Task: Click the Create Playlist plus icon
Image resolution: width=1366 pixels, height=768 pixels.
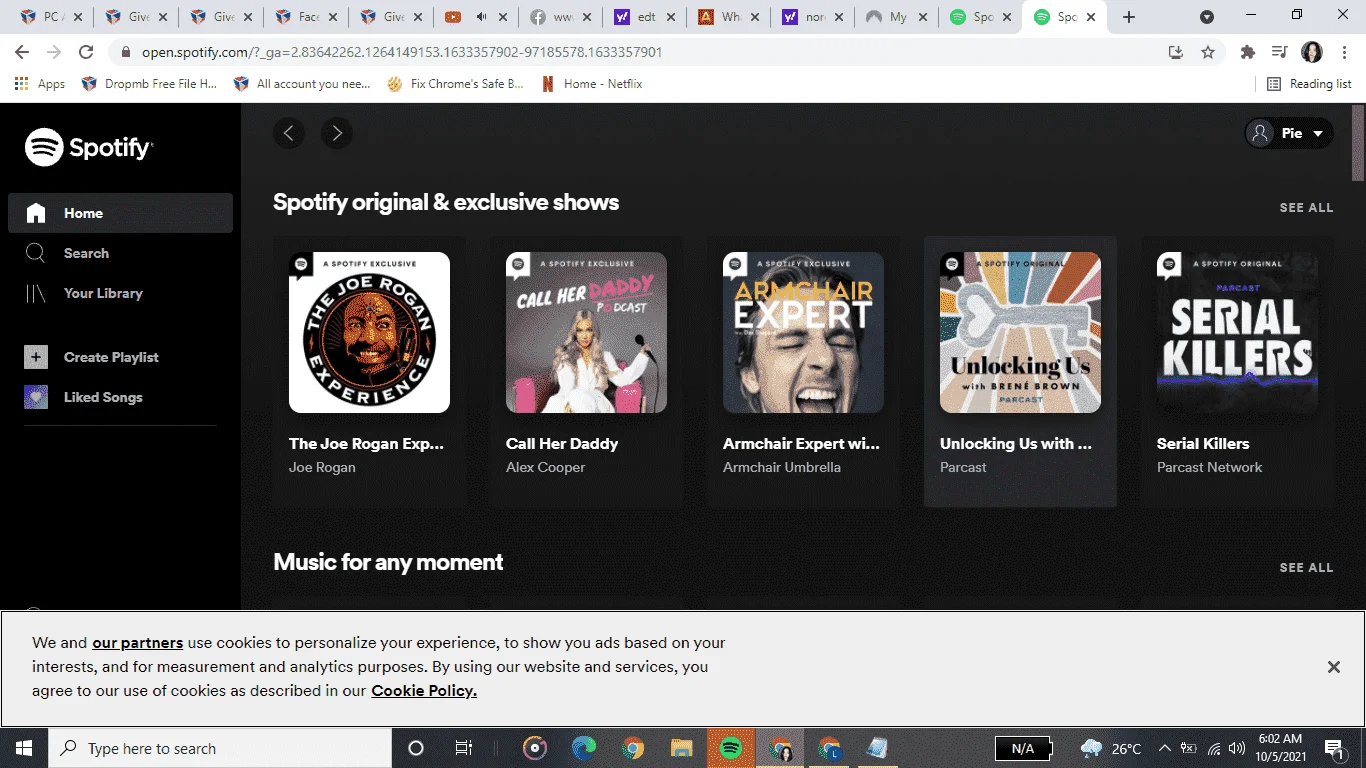Action: click(x=36, y=357)
